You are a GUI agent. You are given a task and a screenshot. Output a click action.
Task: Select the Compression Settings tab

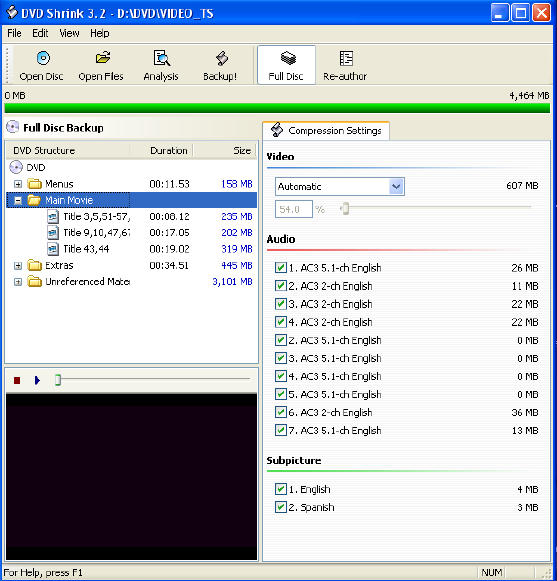[326, 130]
